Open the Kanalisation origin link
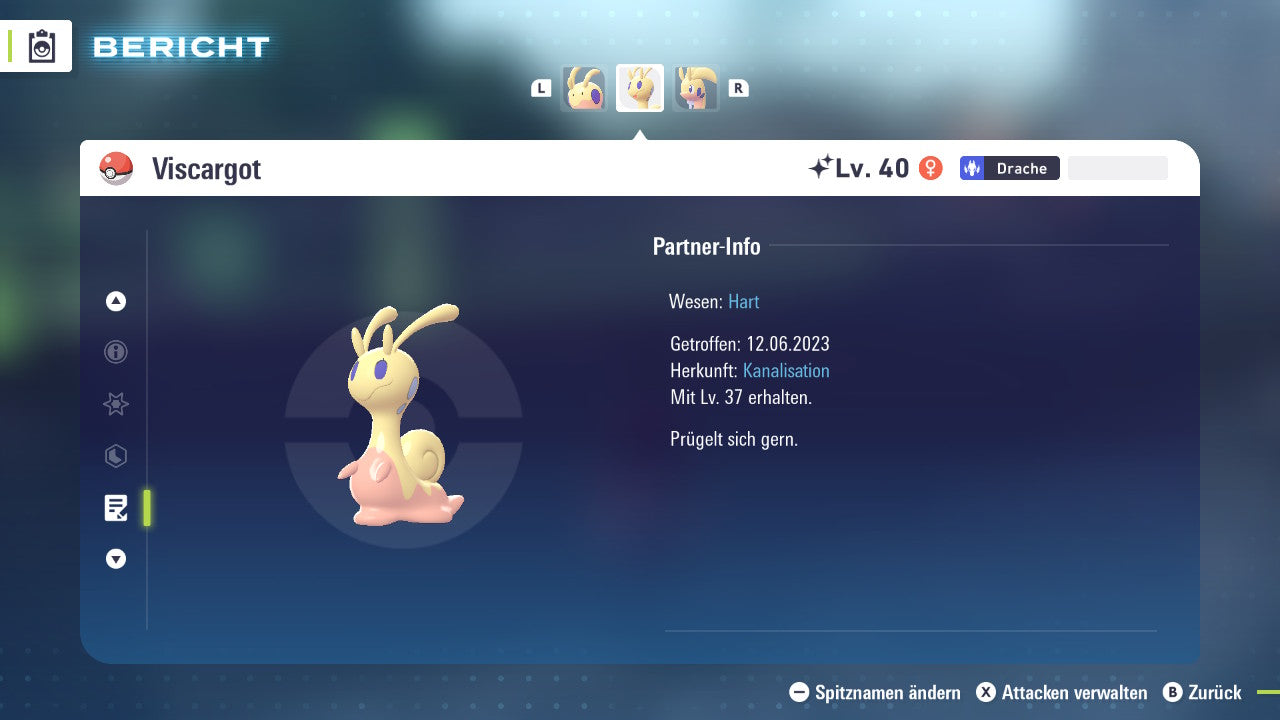1280x720 pixels. (786, 370)
